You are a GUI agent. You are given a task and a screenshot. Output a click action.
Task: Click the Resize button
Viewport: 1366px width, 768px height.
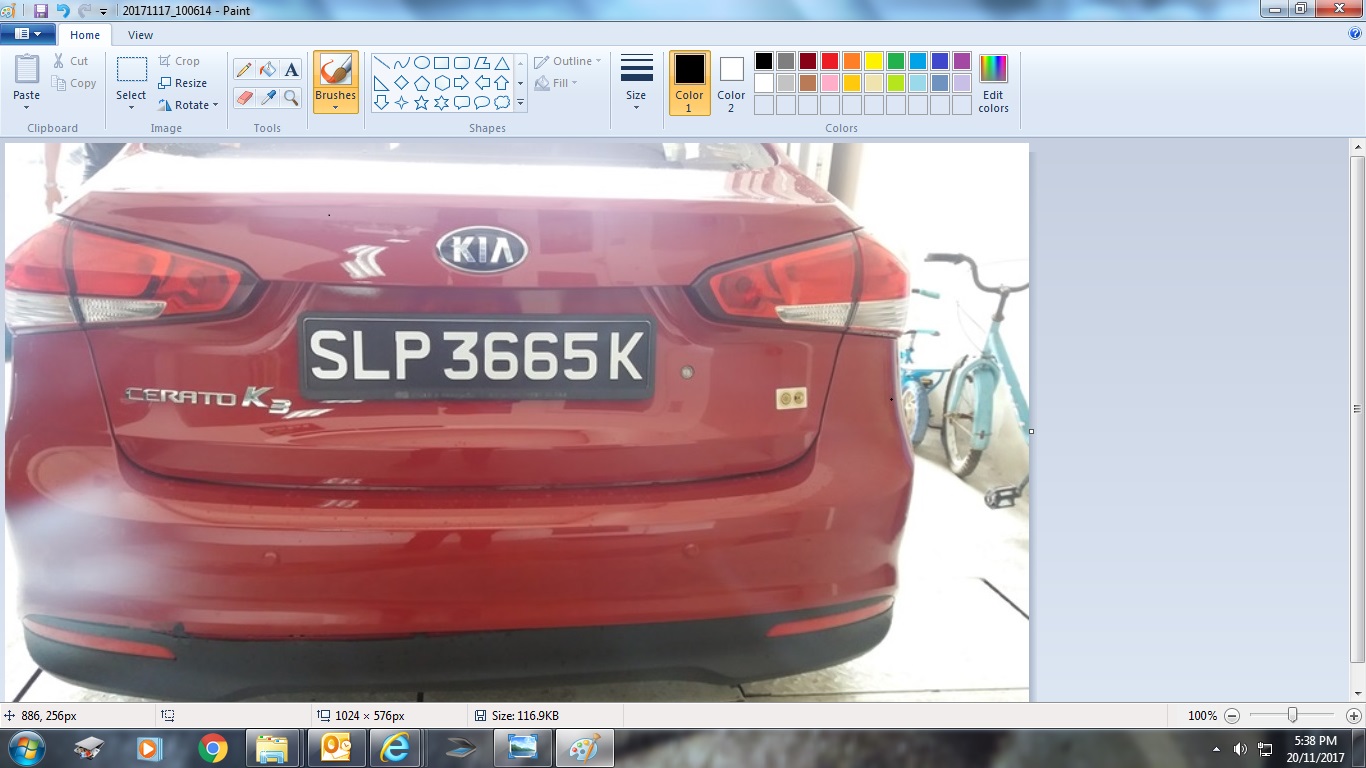[x=182, y=83]
